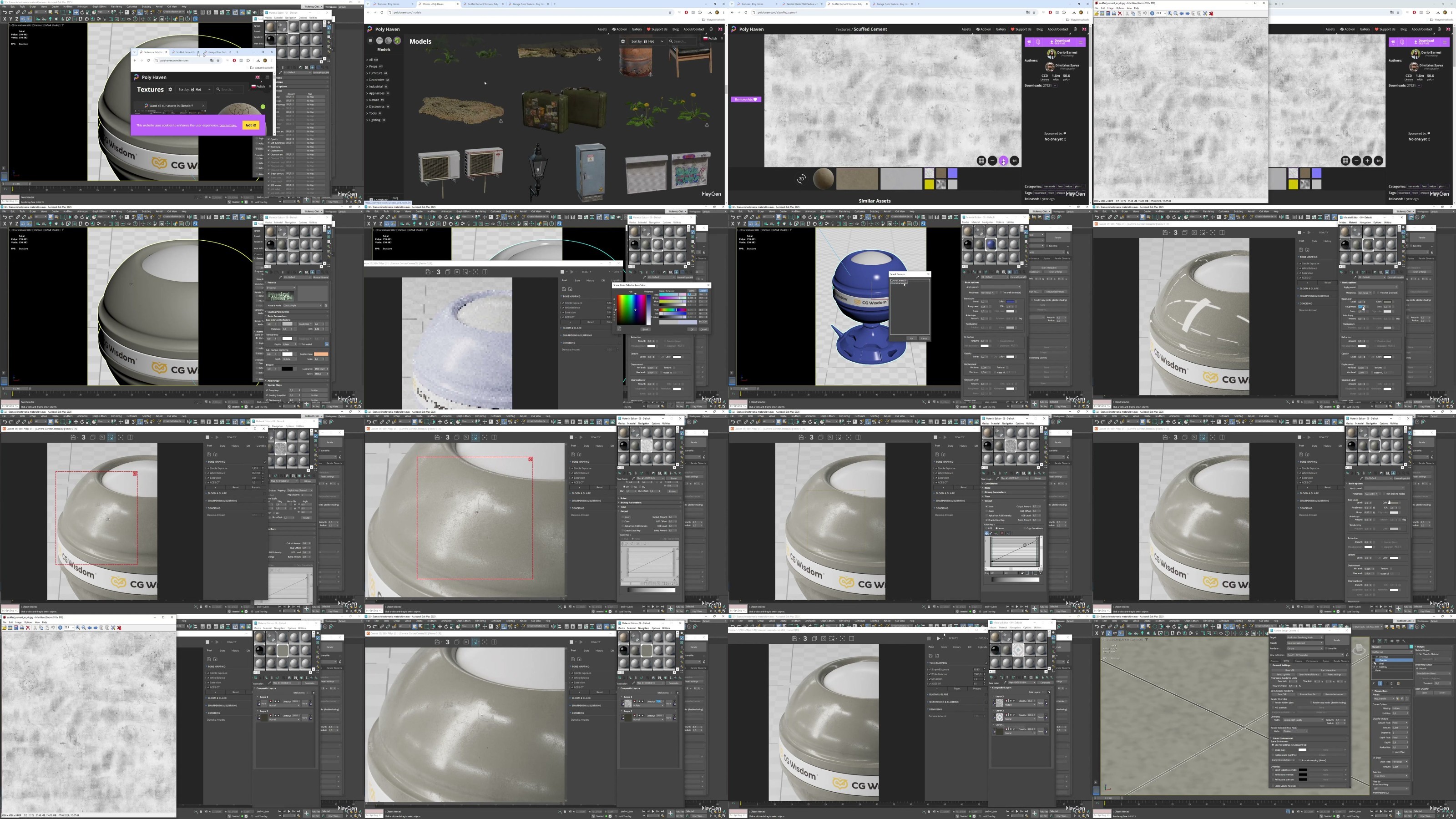1456x819 pixels.
Task: Close the 'Want all our assets in Blender?' banner
Action: pyautogui.click(x=203, y=106)
